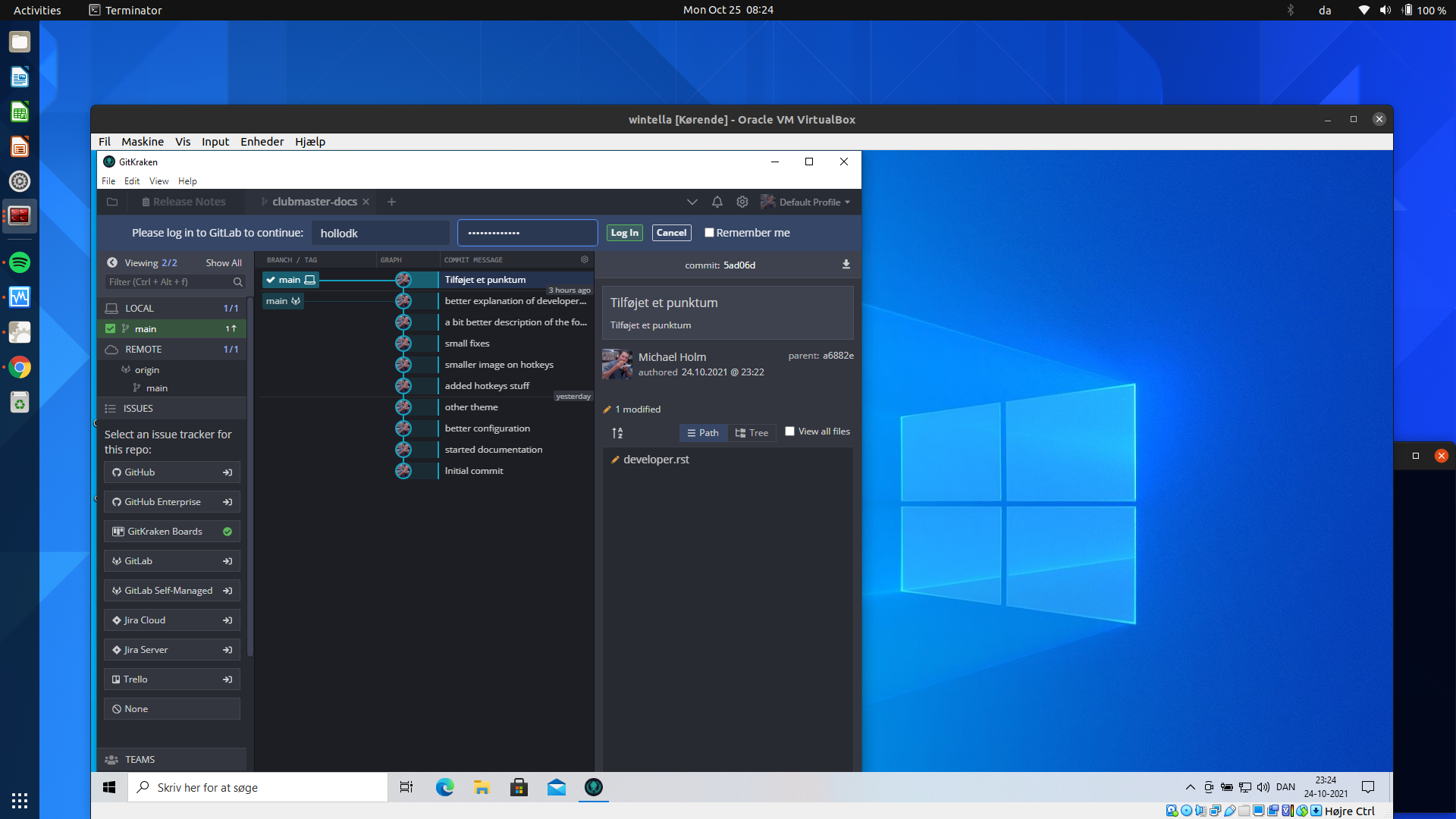
Task: Click the download icon beside commit hash
Action: [846, 265]
